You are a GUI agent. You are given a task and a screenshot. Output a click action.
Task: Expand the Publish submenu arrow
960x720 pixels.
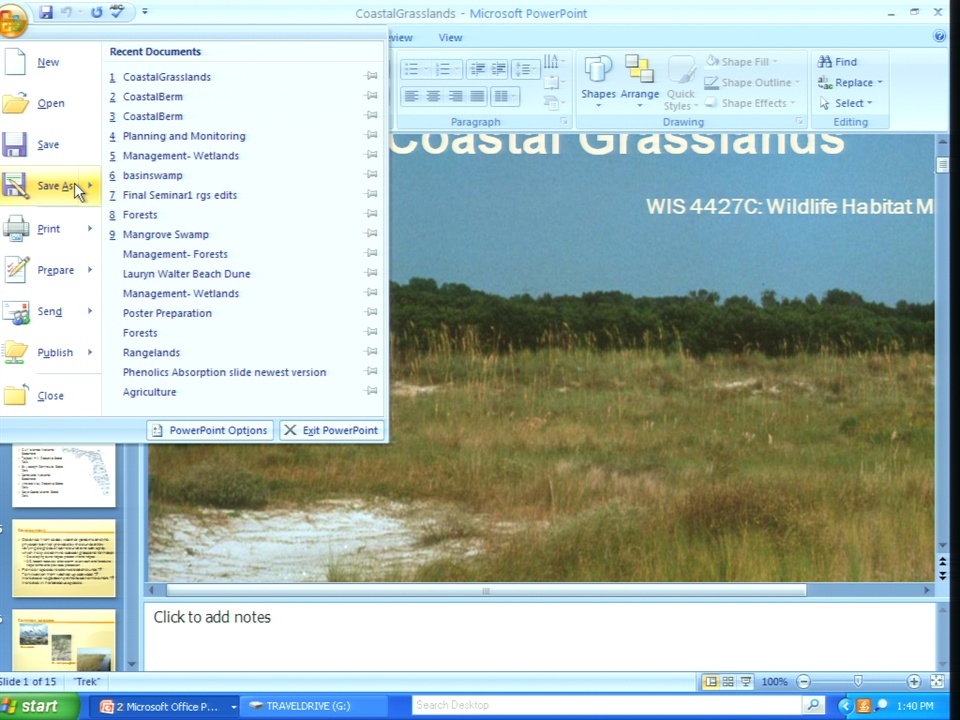point(90,352)
